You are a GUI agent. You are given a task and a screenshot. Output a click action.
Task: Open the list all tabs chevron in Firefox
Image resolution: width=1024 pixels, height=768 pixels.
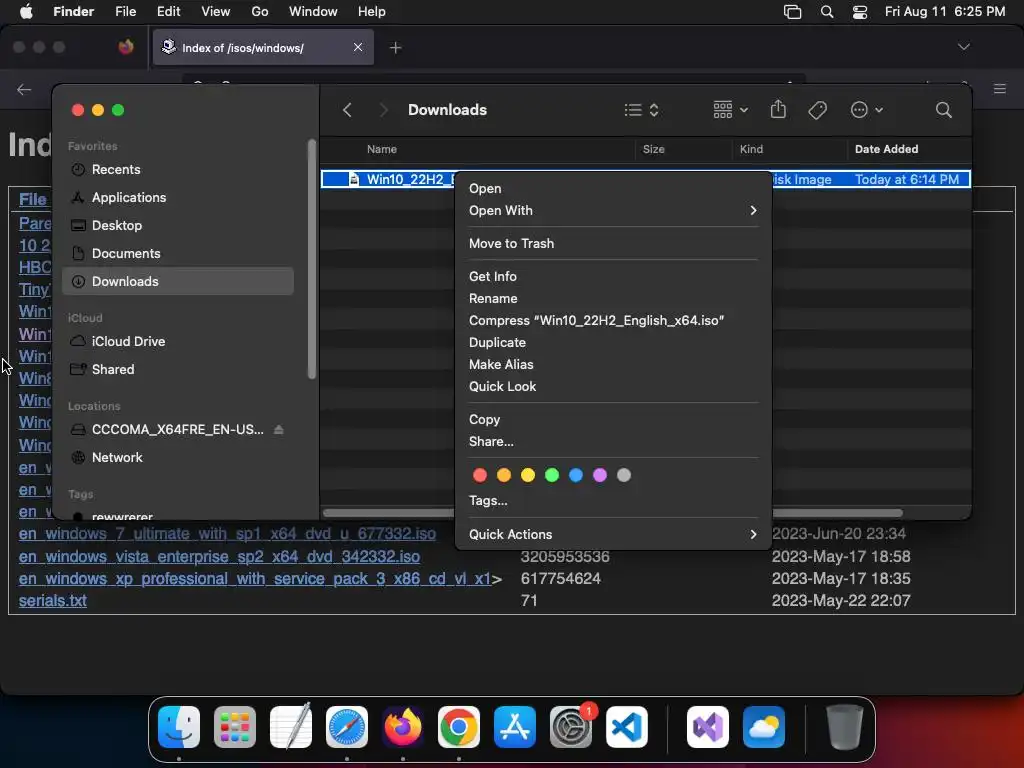(x=963, y=47)
